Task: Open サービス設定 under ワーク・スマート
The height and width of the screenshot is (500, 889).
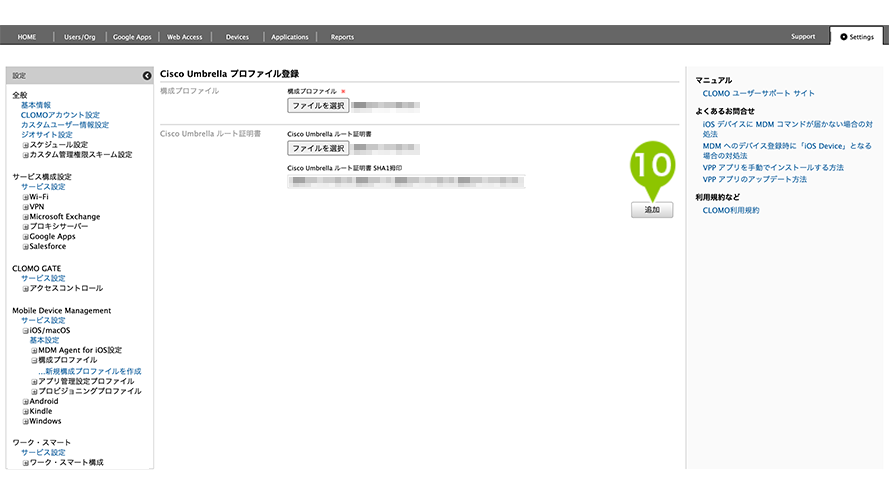Action: click(x=43, y=452)
